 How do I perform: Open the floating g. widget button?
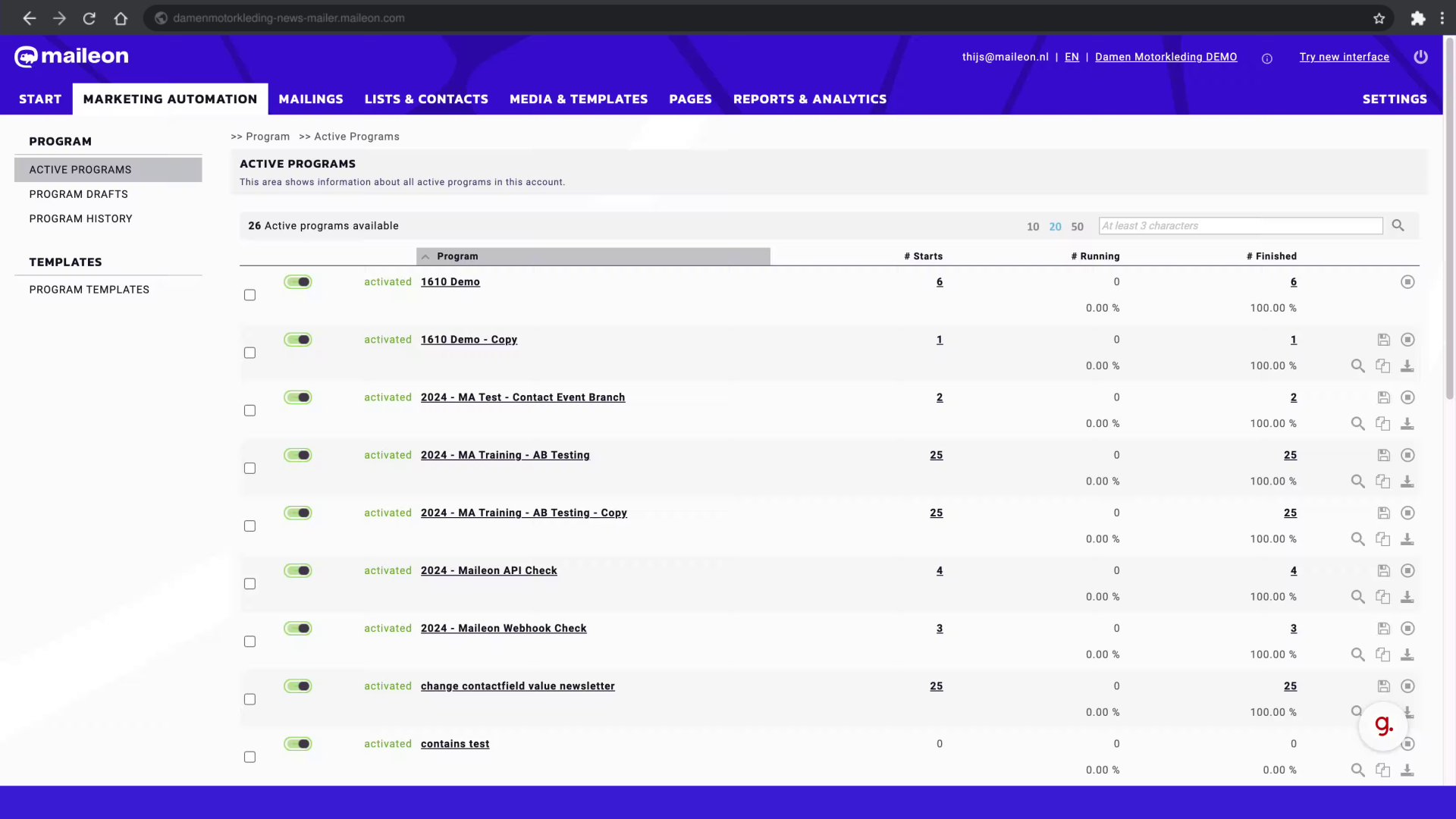[x=1383, y=726]
